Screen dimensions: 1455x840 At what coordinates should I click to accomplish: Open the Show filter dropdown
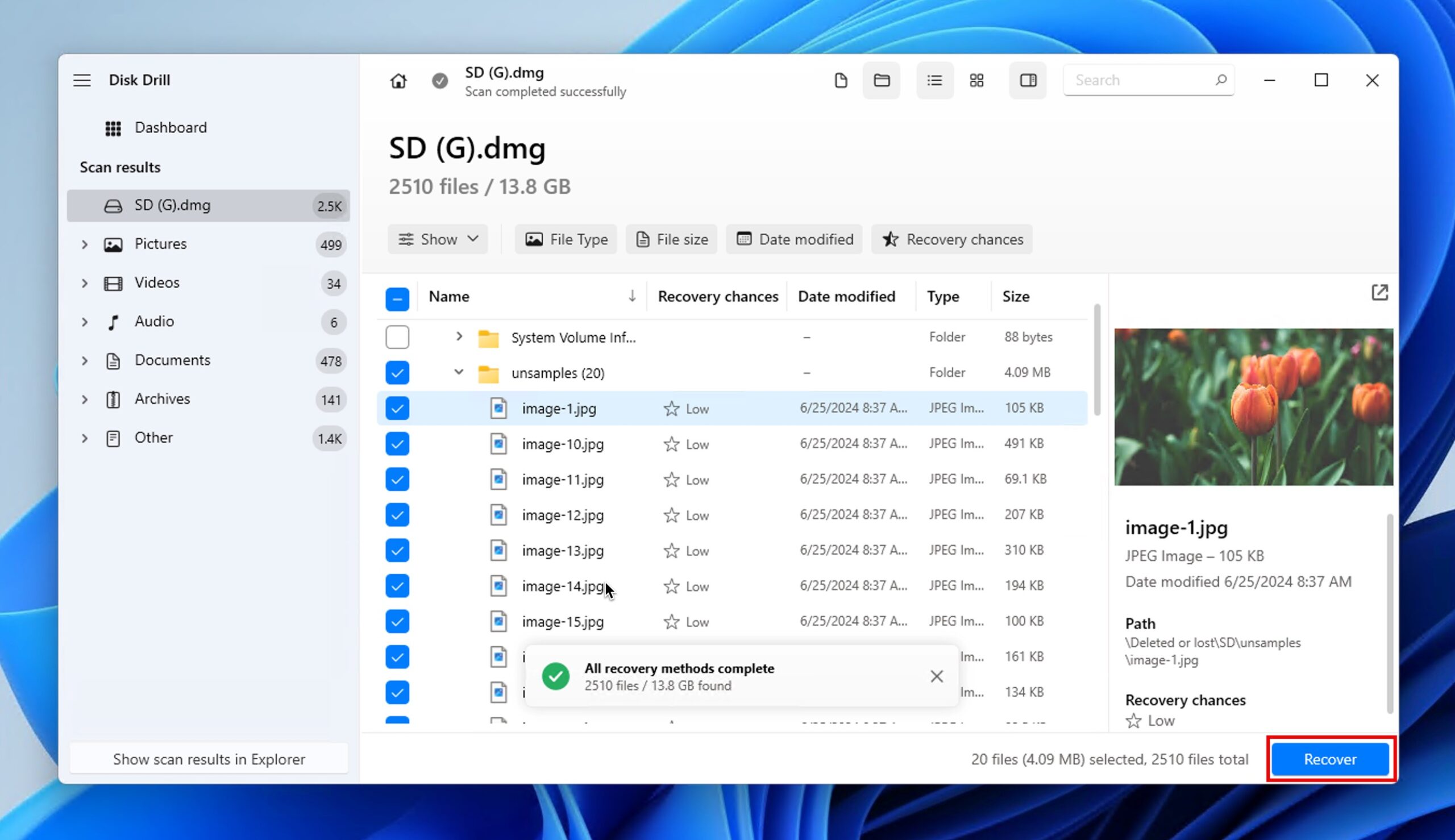(438, 239)
